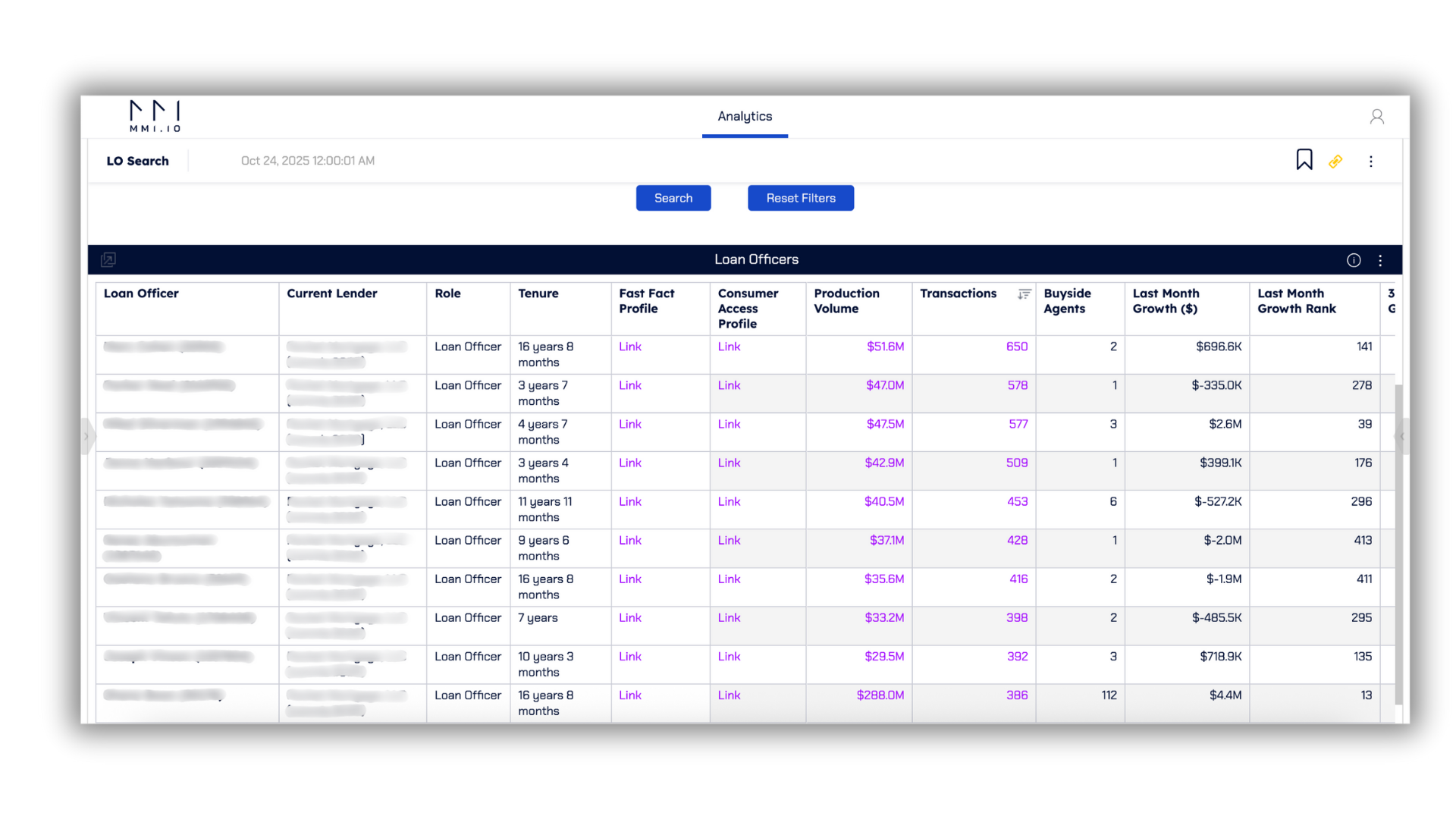Click the expand table icon in Loan Officers header
The image size is (1456, 819).
coord(108,260)
